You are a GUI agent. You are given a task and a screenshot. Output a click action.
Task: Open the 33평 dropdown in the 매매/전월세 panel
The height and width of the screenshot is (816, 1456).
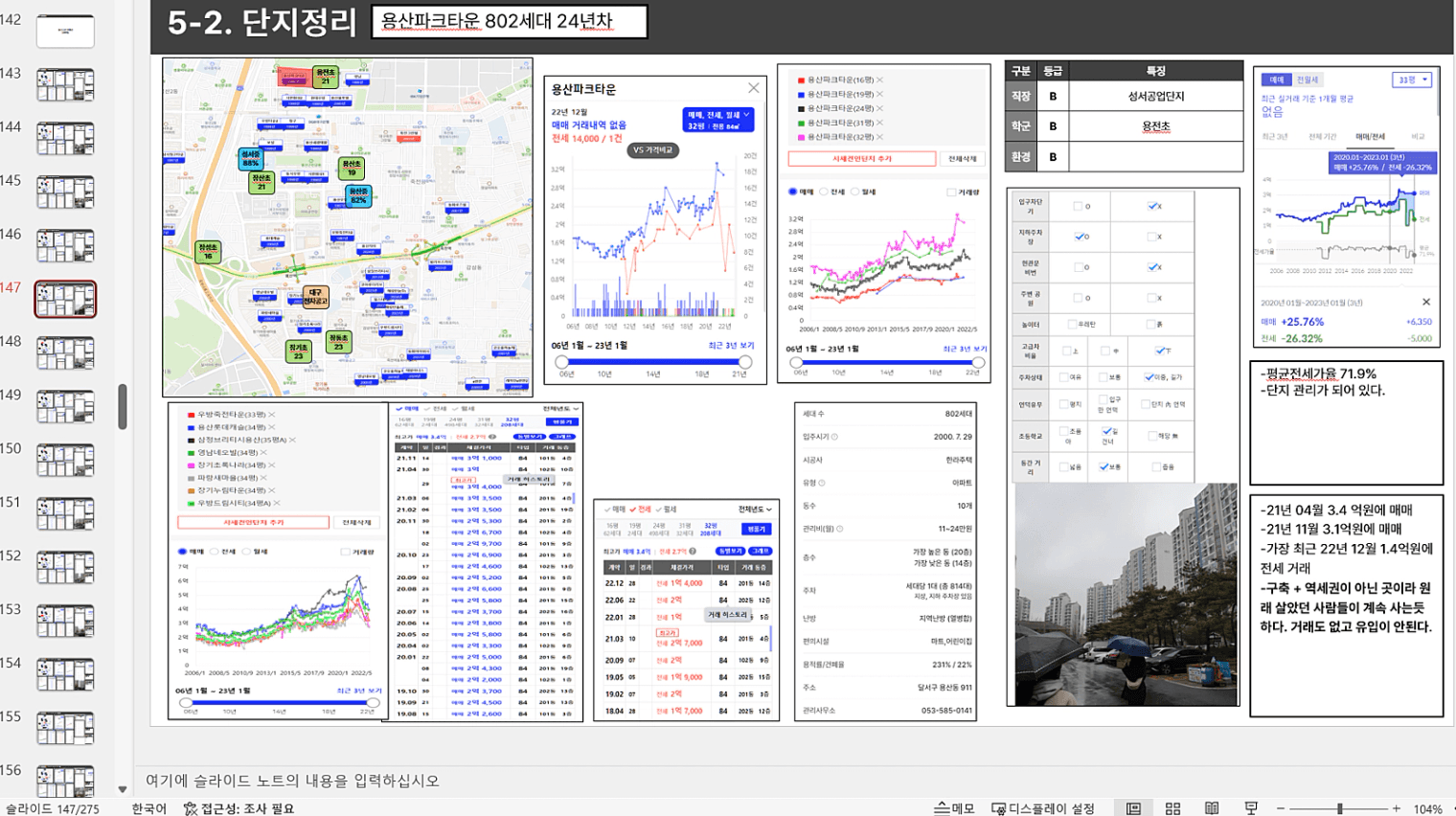point(1412,79)
